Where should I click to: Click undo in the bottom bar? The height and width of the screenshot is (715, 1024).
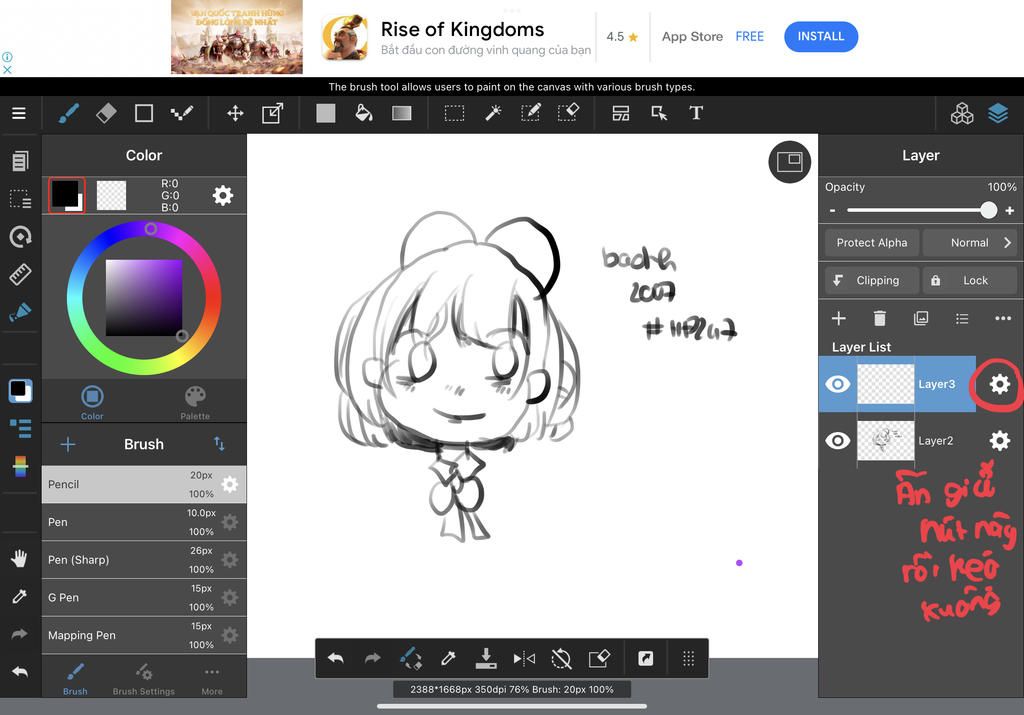point(336,659)
